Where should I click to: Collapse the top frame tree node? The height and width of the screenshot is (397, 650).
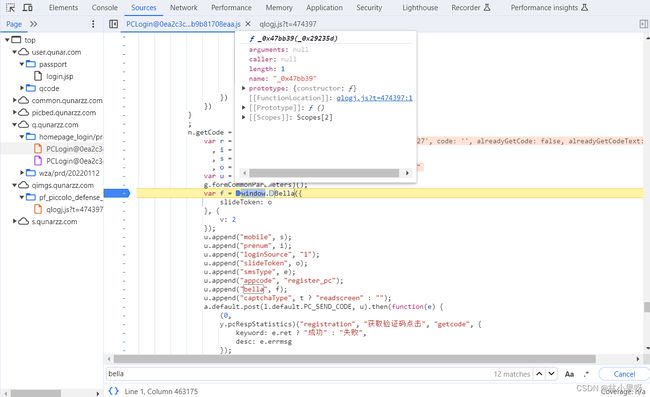coord(7,40)
